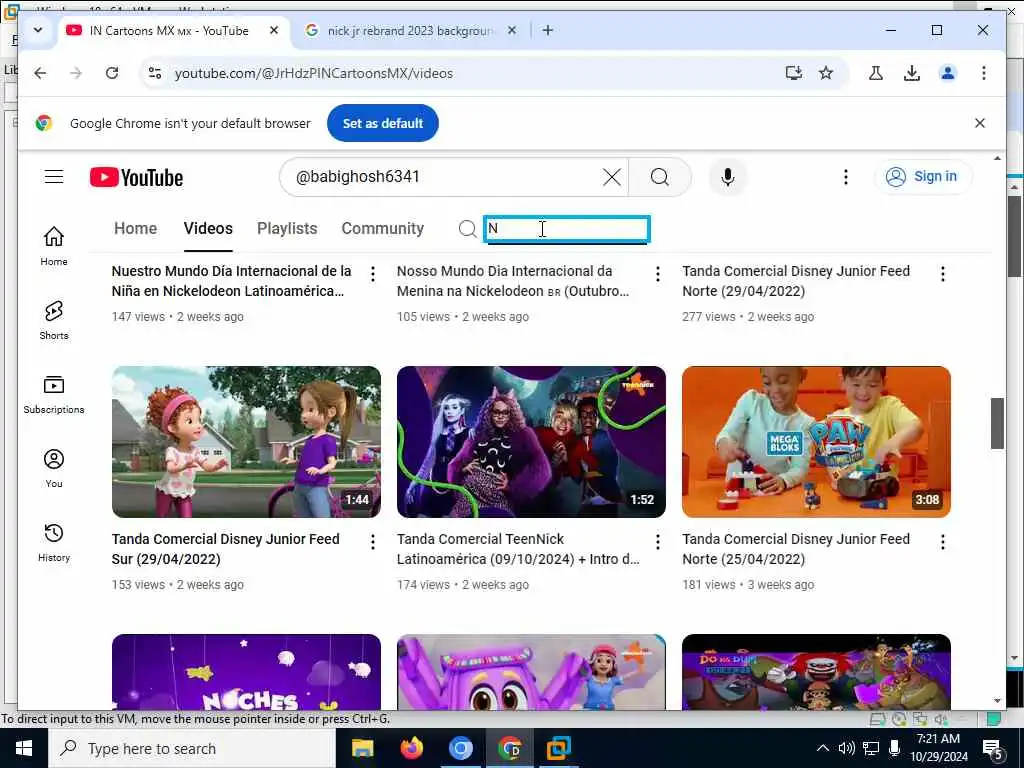Open File Explorer from the taskbar
The width and height of the screenshot is (1024, 768).
coord(362,748)
